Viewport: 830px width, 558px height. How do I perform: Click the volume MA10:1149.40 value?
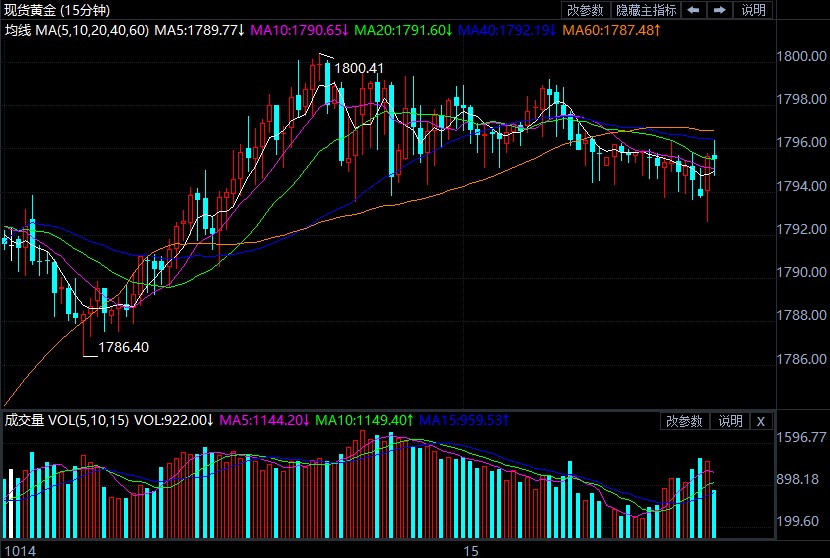coord(364,420)
